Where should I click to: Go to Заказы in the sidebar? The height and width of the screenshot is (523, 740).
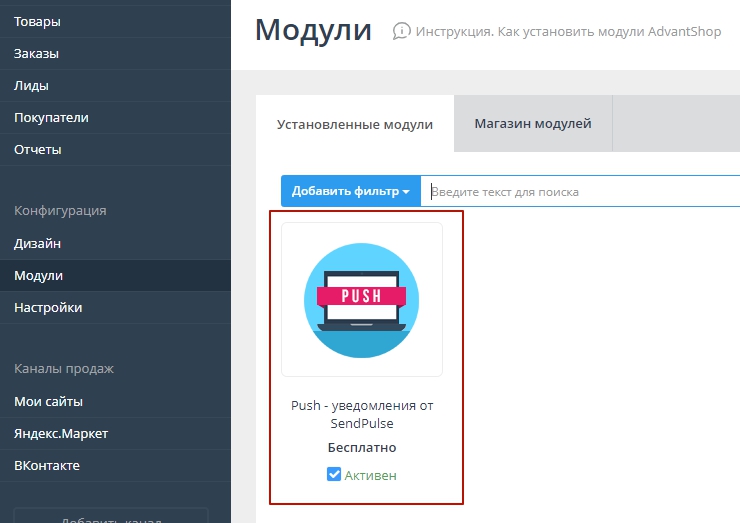36,53
